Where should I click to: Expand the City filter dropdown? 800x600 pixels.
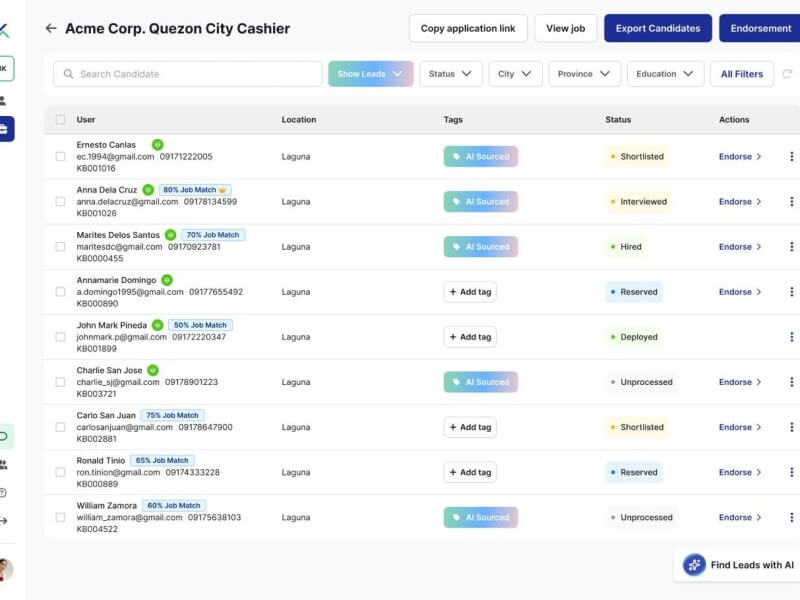pyautogui.click(x=514, y=73)
